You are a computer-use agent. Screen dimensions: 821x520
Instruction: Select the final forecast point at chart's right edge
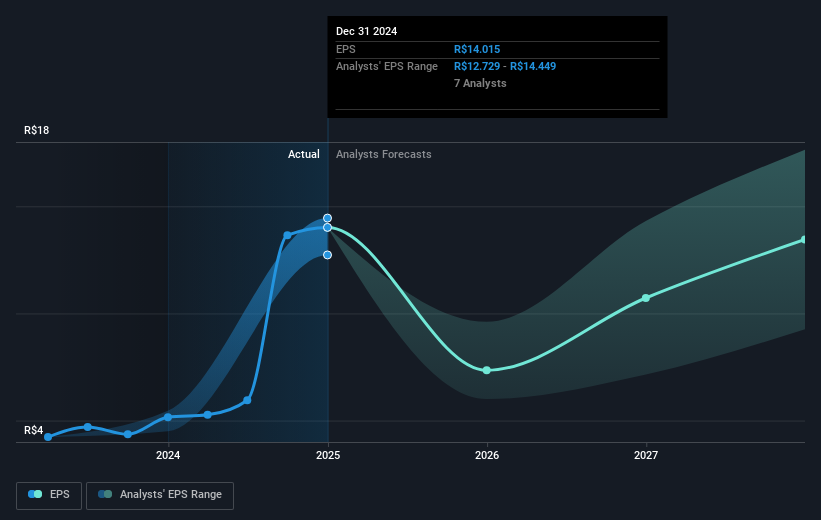[x=804, y=240]
